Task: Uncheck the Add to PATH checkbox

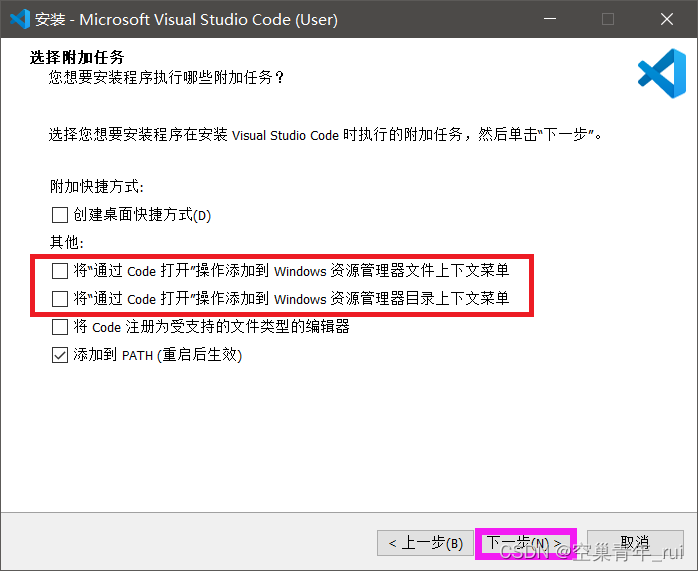Action: 60,355
